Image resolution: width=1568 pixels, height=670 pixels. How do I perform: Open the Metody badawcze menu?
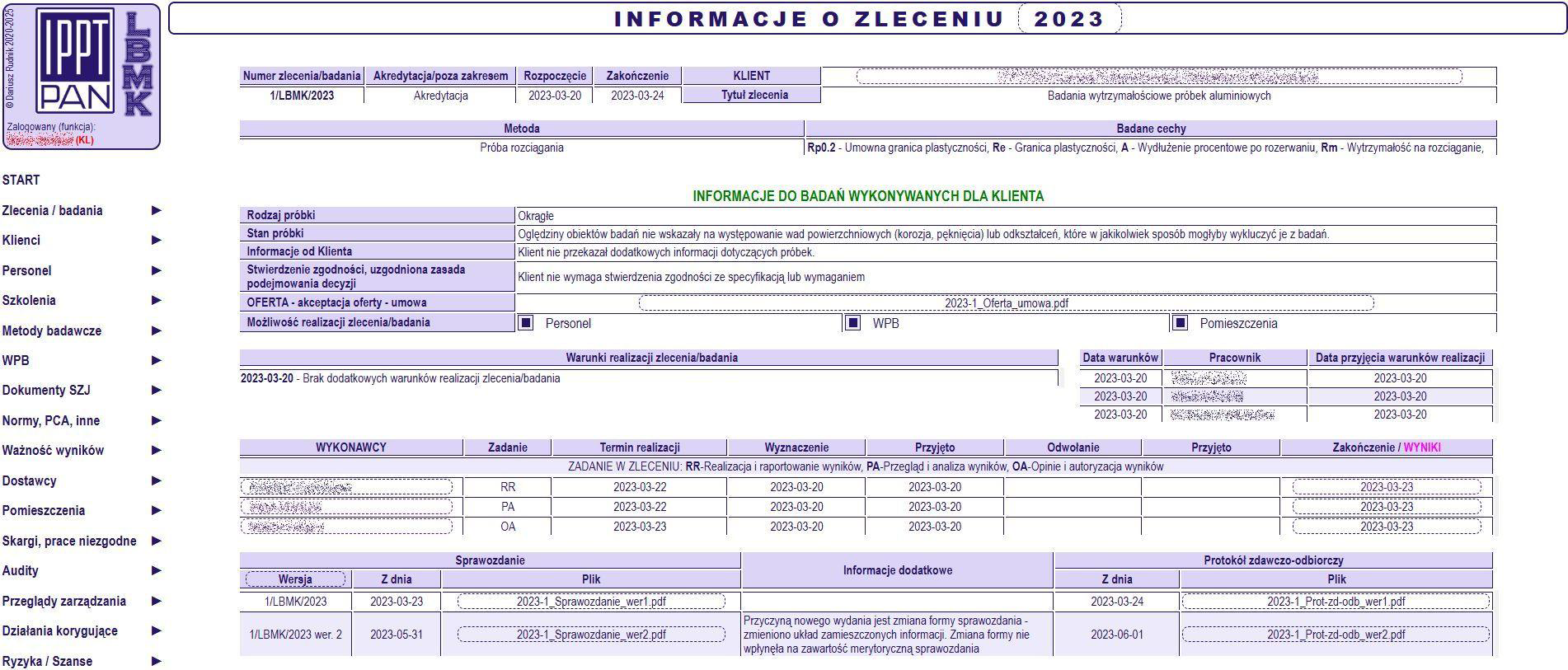[52, 330]
